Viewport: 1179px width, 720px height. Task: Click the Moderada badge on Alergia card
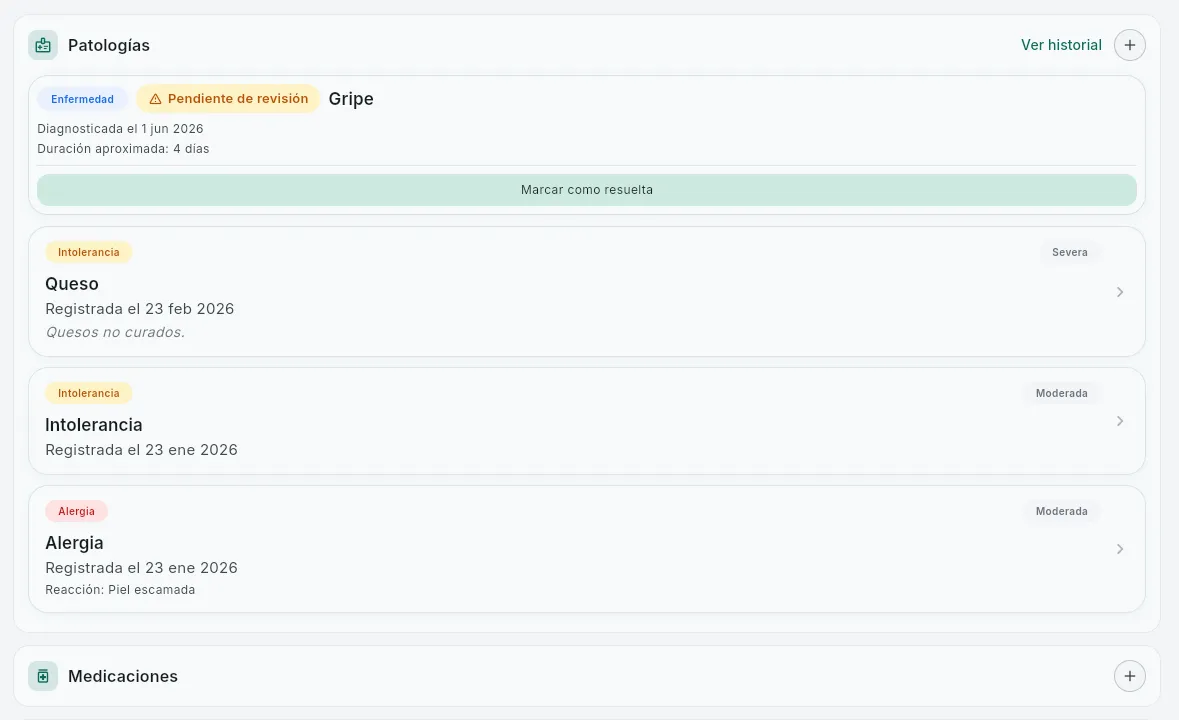tap(1061, 511)
